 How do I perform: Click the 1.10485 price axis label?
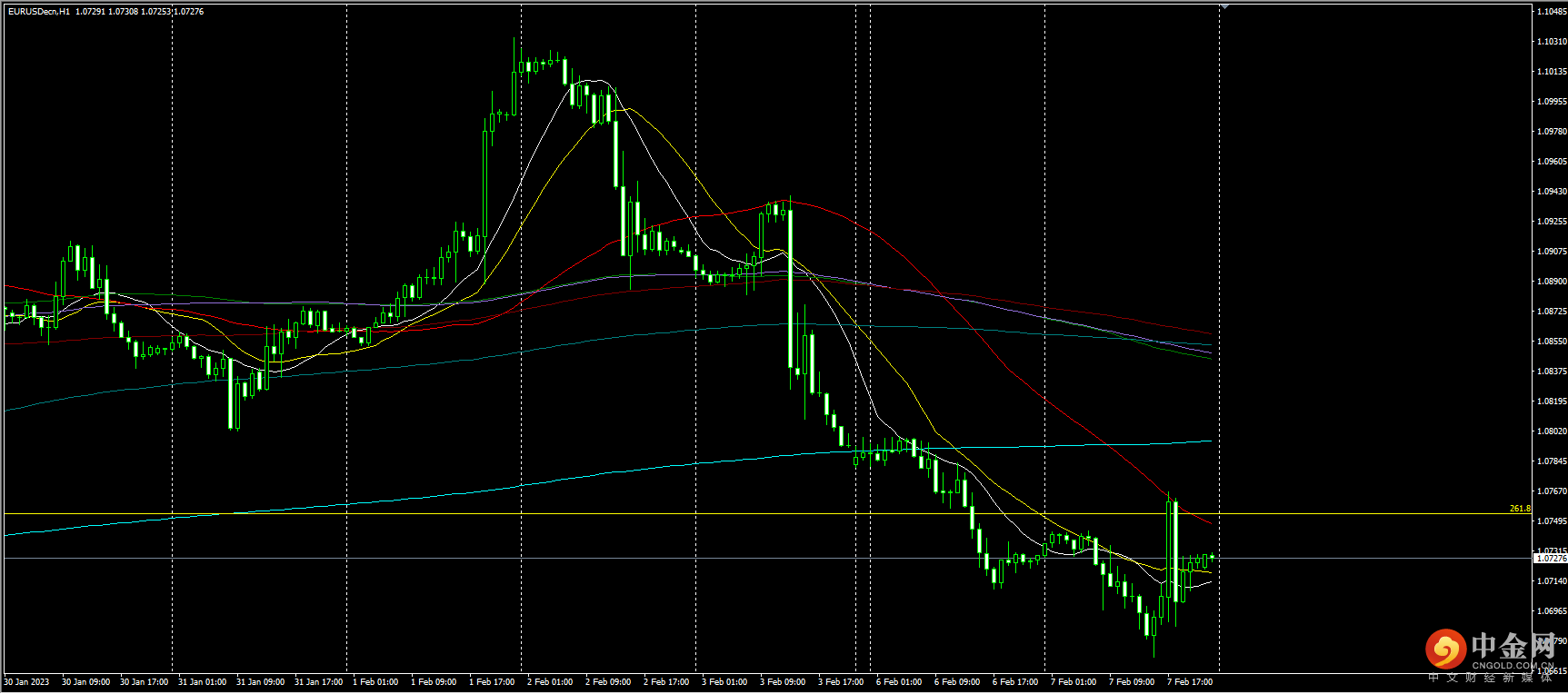tap(1551, 12)
